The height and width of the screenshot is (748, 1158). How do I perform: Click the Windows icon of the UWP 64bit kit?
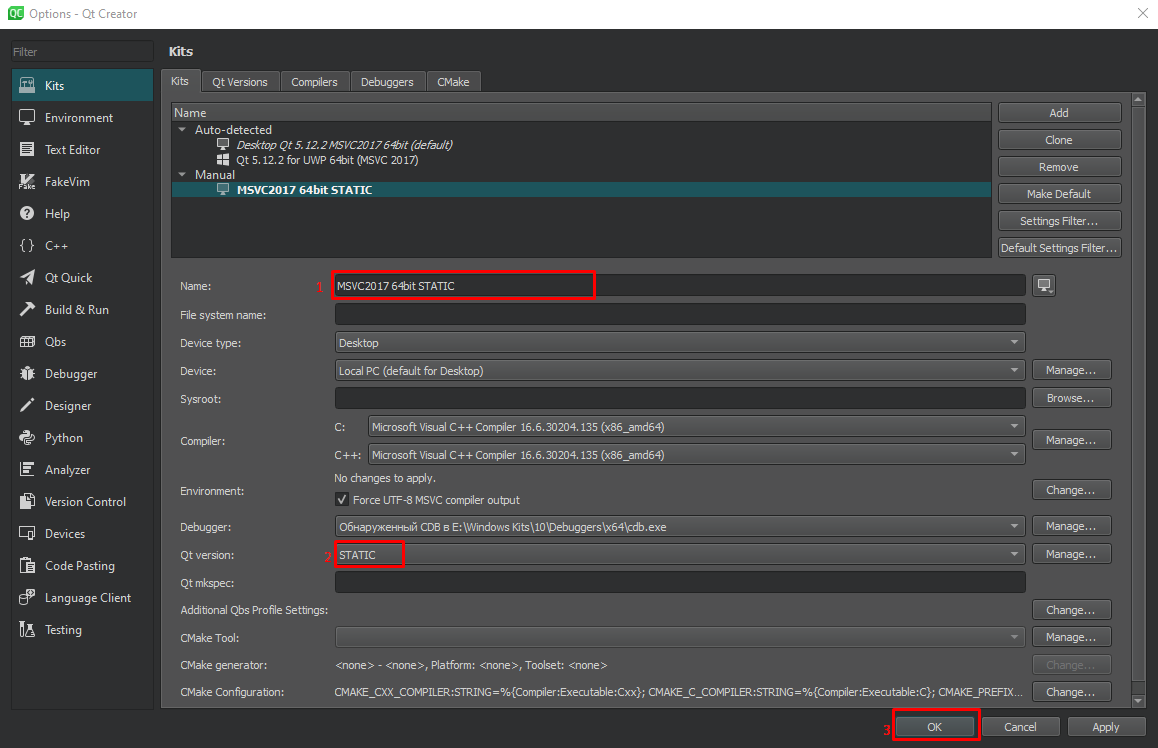tap(223, 159)
